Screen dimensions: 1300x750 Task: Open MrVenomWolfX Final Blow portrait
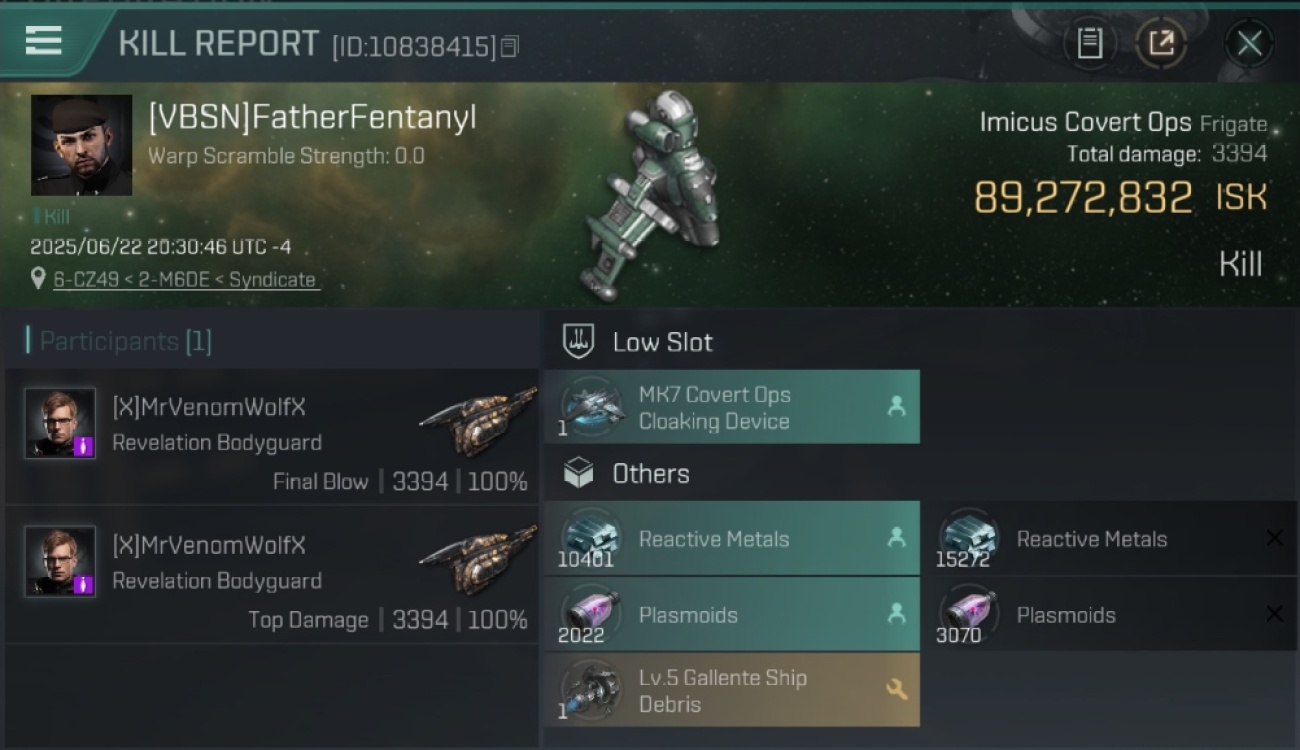point(60,423)
